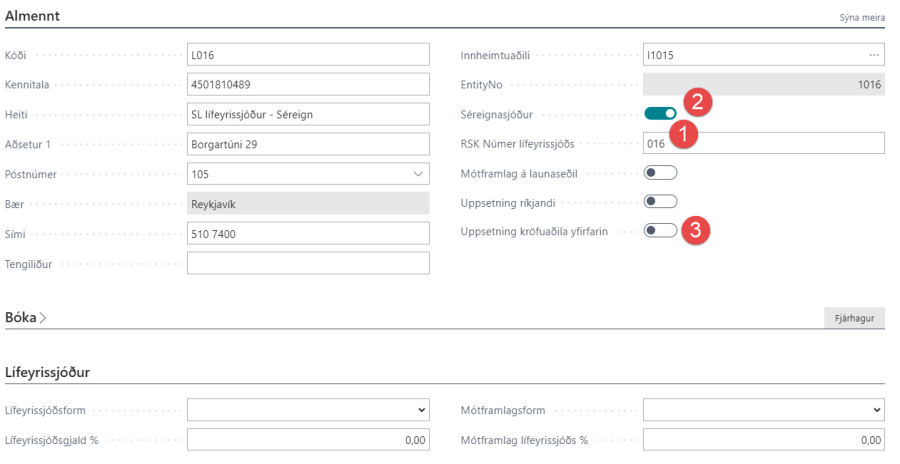This screenshot has width=900, height=464.
Task: Toggle Uppsetning kröfuaðila yfirfarin switch
Action: pyautogui.click(x=660, y=231)
